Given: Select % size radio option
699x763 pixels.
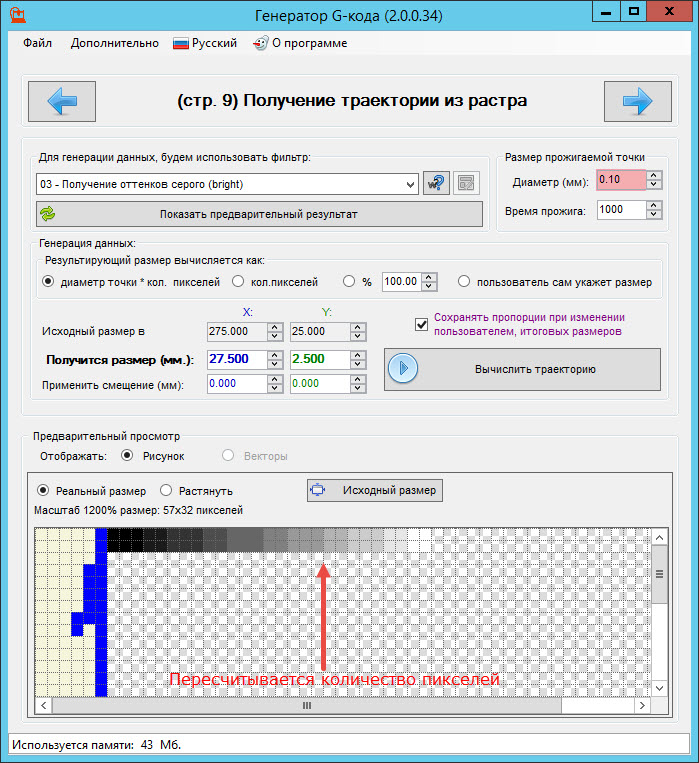Looking at the screenshot, I should [x=349, y=281].
